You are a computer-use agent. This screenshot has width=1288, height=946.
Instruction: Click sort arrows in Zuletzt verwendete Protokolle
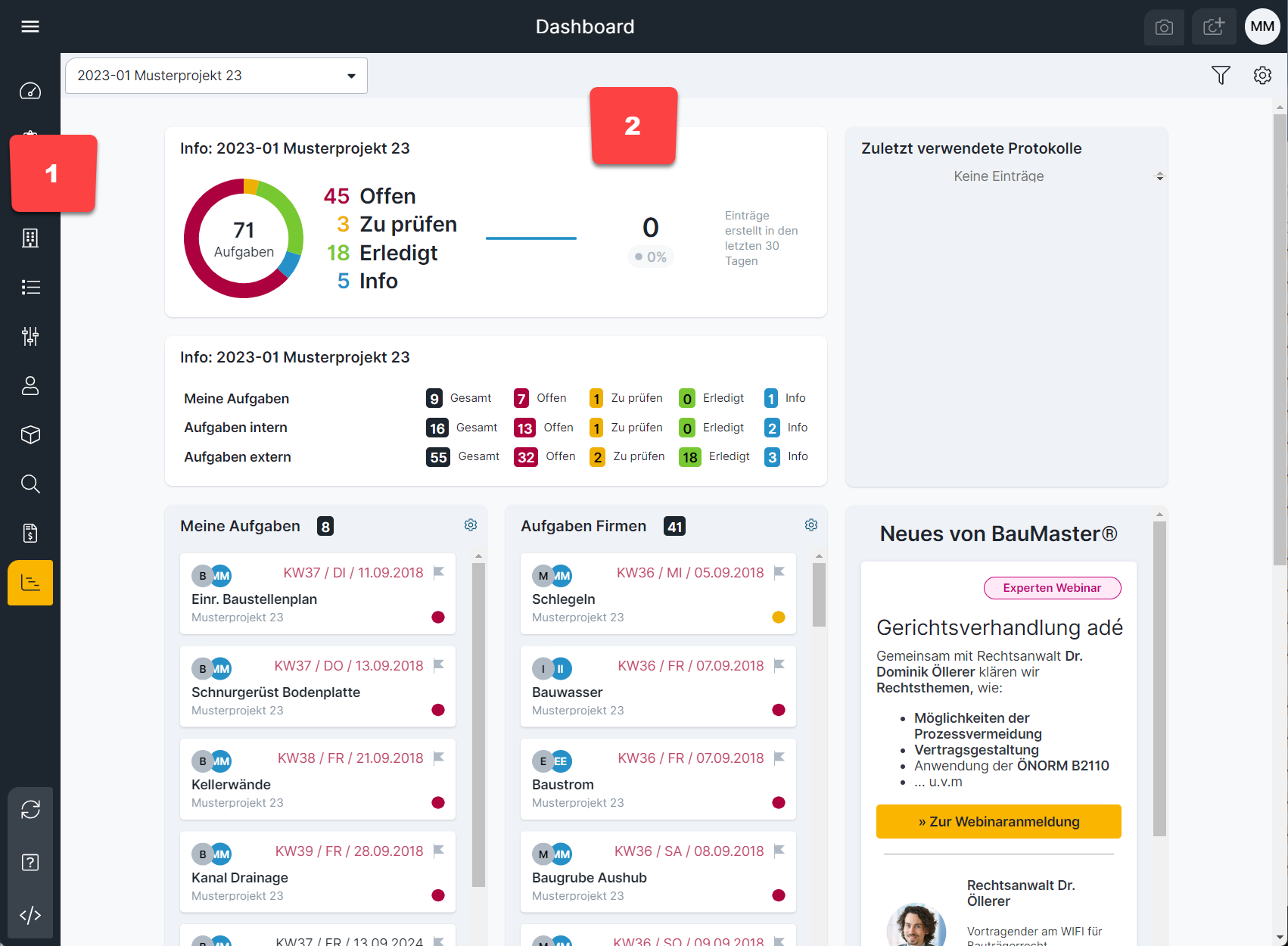[1159, 176]
